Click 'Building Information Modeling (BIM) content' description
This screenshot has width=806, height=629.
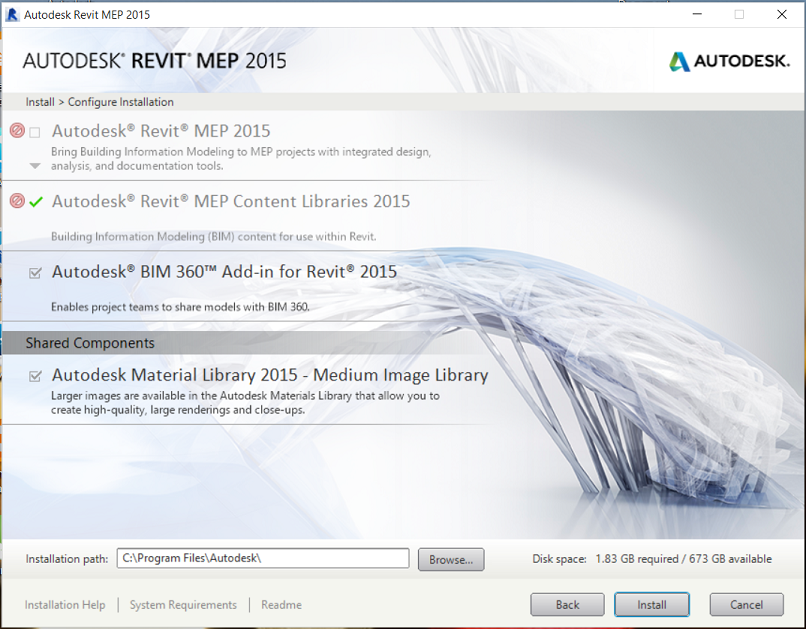pos(213,236)
